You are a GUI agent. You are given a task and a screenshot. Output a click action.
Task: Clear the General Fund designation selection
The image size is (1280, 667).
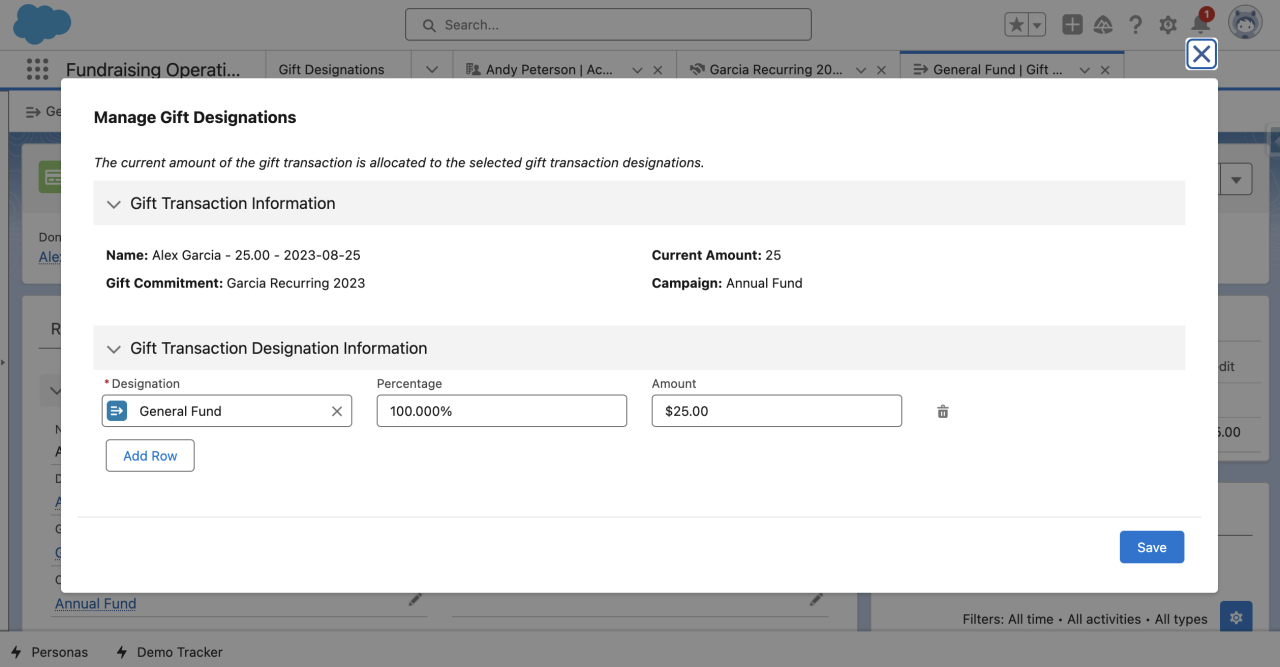tap(337, 411)
